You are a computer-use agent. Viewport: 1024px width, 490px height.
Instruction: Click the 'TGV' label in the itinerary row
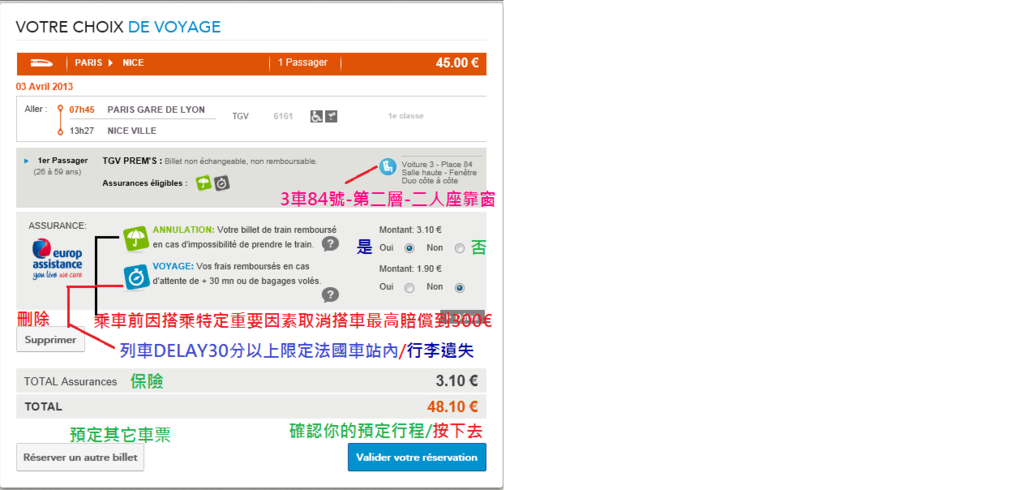click(240, 116)
